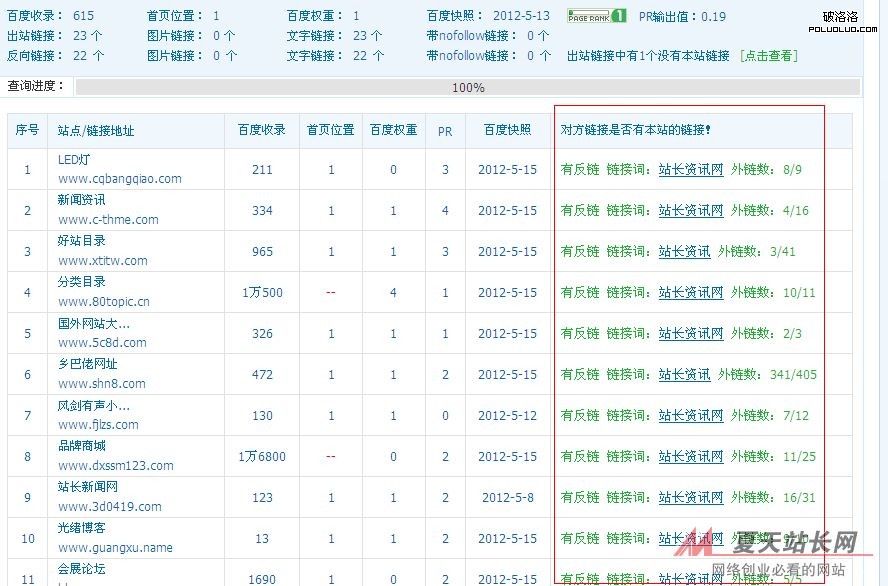Click the www.dxssm123.com address
This screenshot has height=586, width=888.
click(116, 466)
